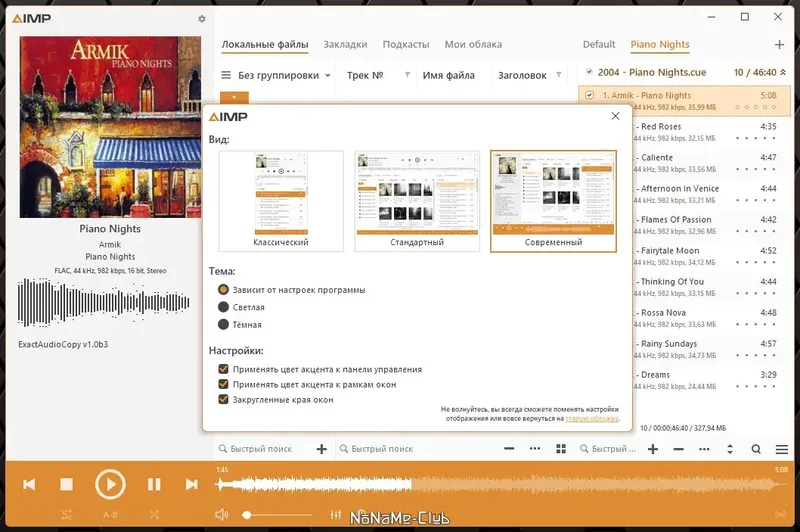Image resolution: width=800 pixels, height=532 pixels.
Task: Seek in the waveform progress bar
Action: coord(503,485)
